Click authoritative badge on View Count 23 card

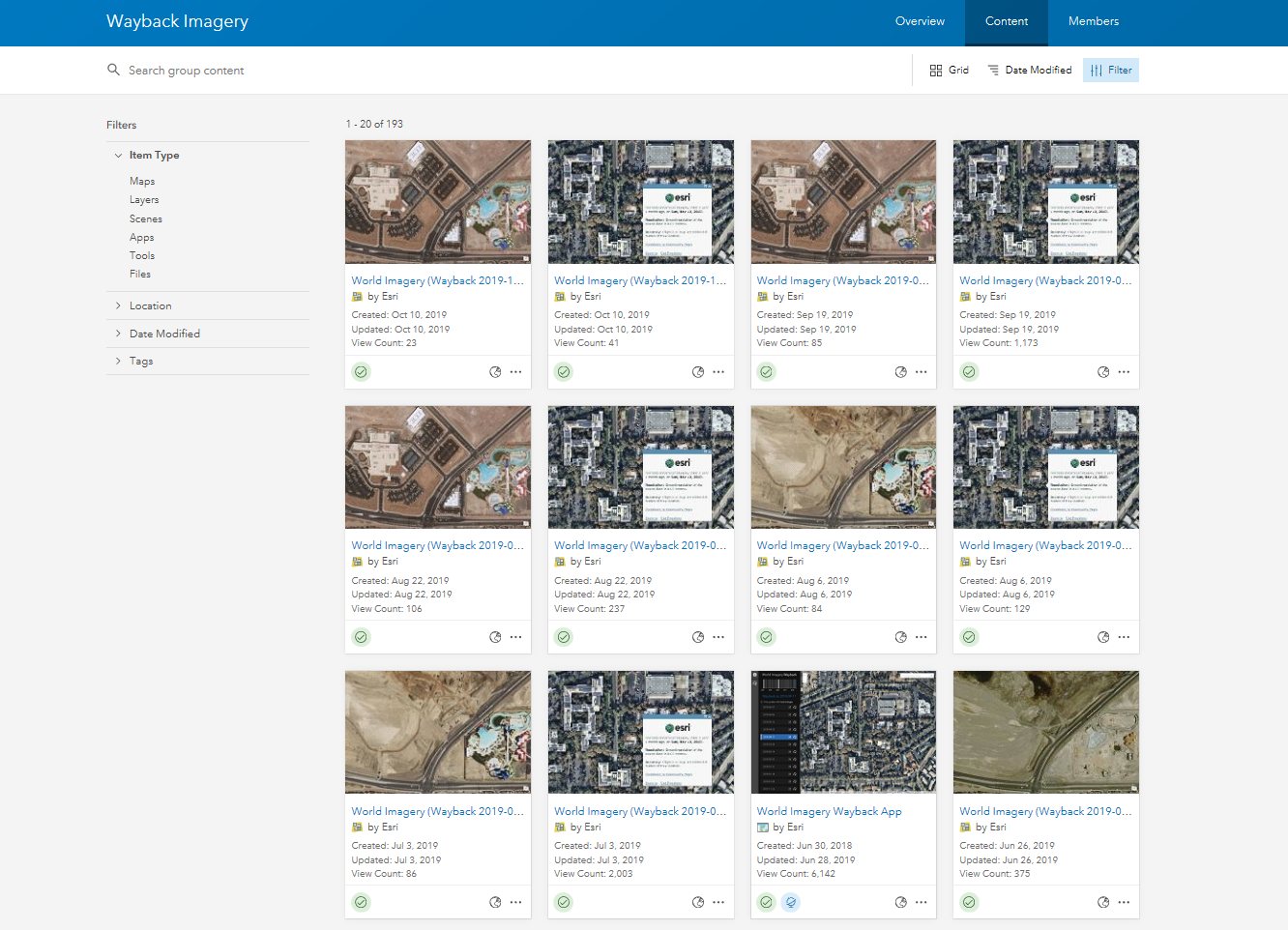coord(361,372)
